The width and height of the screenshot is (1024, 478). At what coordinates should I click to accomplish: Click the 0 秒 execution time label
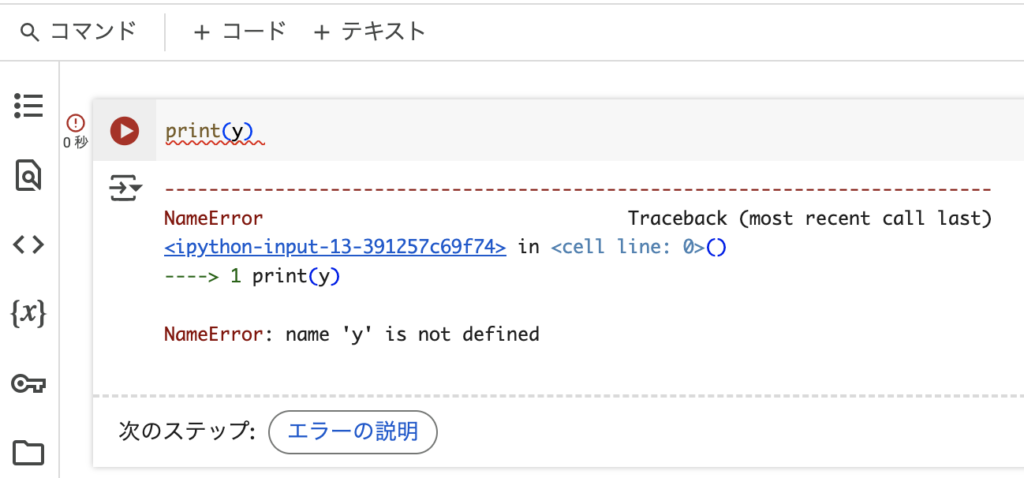click(x=76, y=142)
